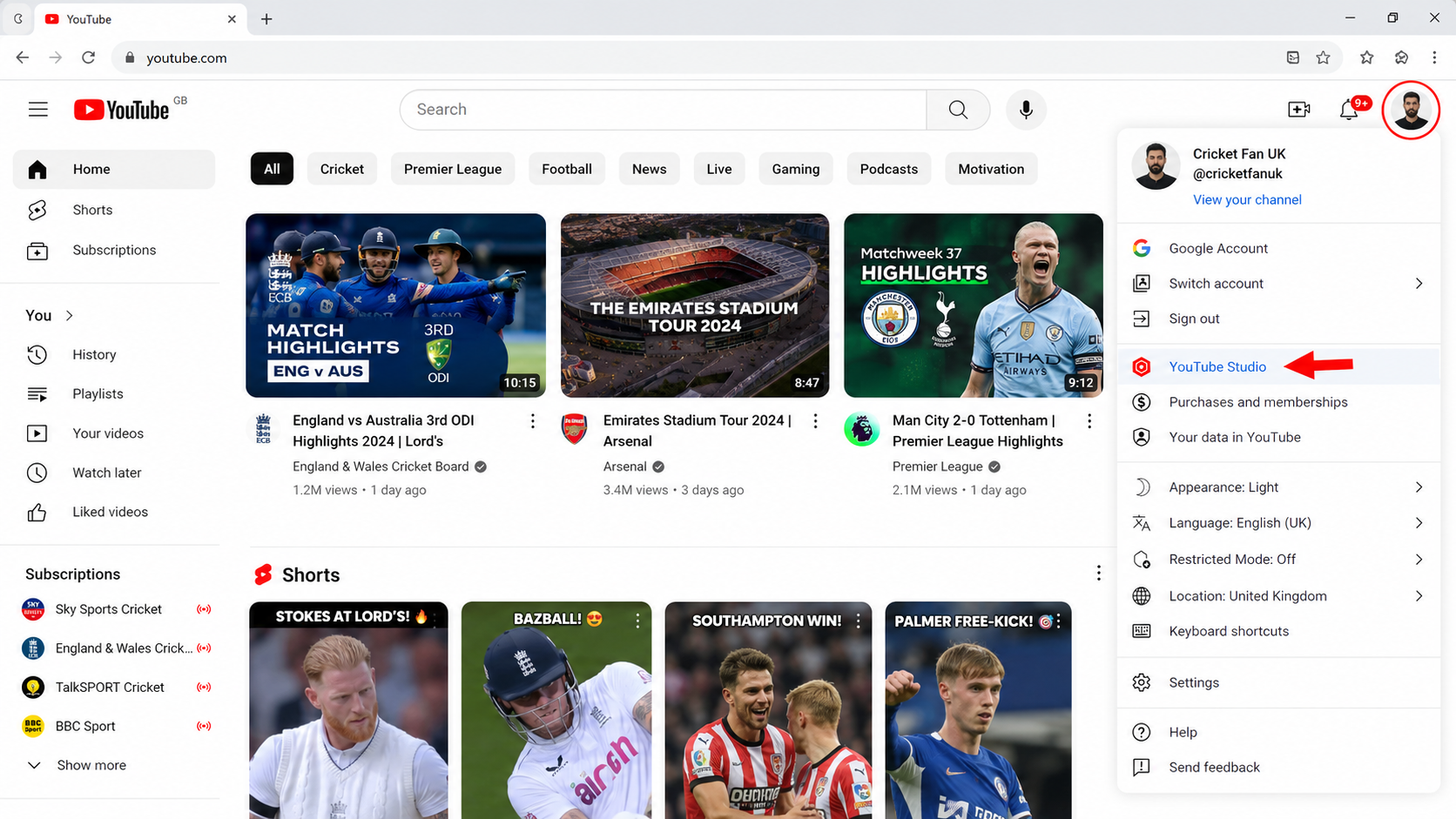This screenshot has height=819, width=1456.
Task: Open Subscriptions in the sidebar
Action: coord(114,250)
